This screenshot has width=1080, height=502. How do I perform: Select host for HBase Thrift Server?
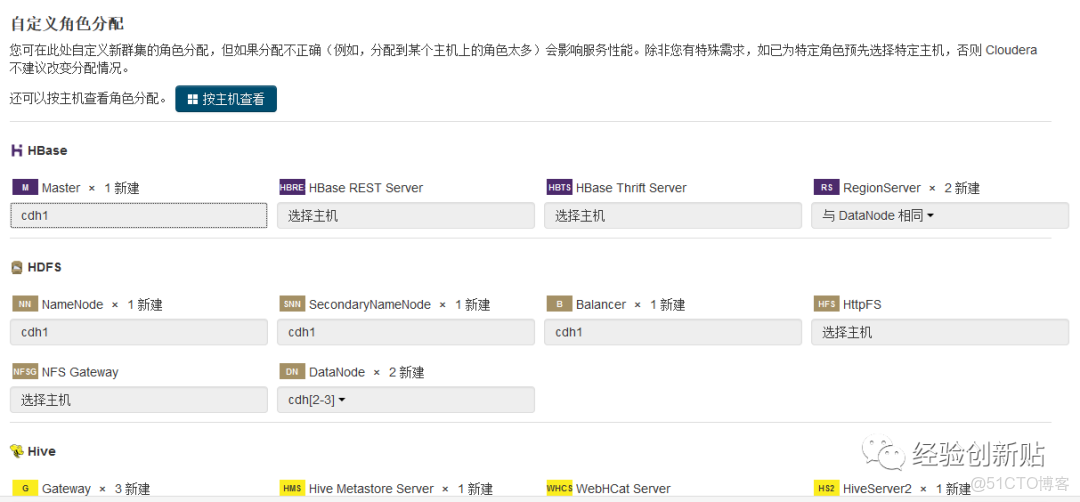pyautogui.click(x=673, y=216)
